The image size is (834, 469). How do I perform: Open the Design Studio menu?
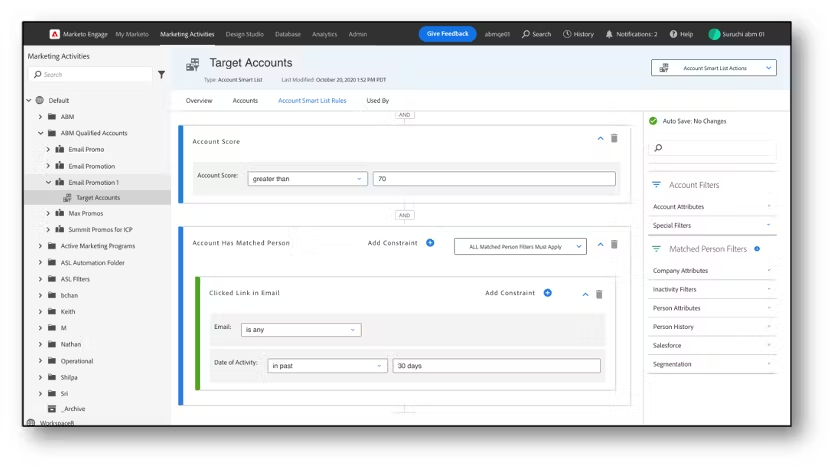(245, 34)
